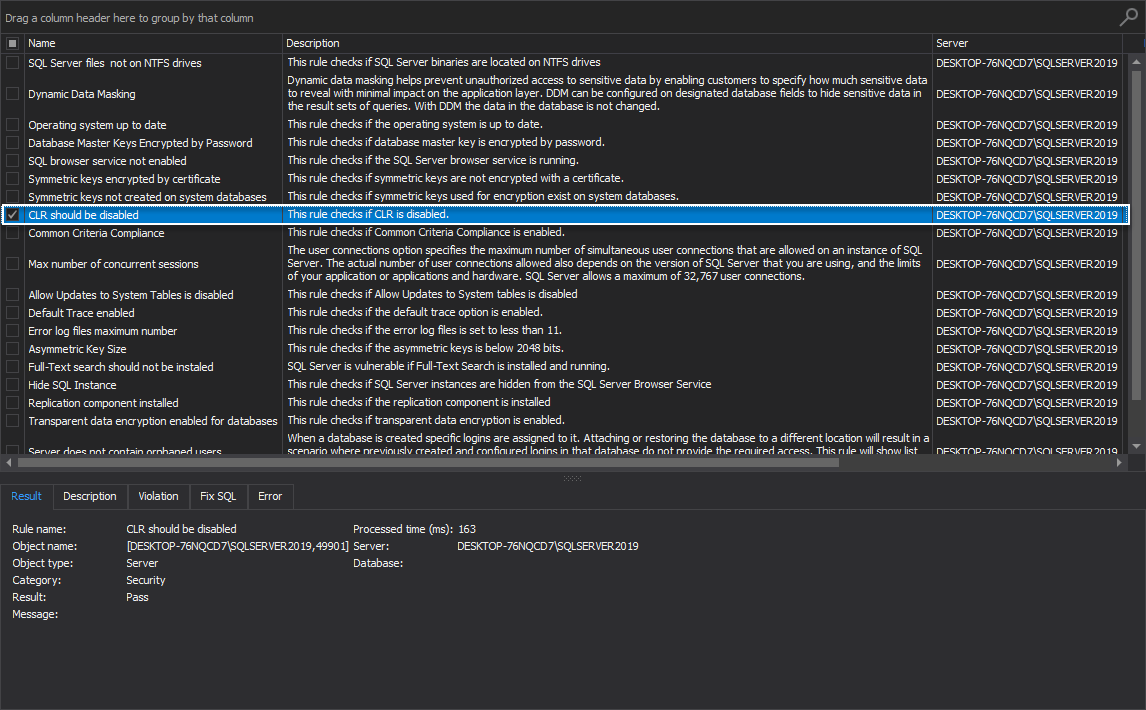The height and width of the screenshot is (710, 1146).
Task: Open the Error tab
Action: click(270, 496)
